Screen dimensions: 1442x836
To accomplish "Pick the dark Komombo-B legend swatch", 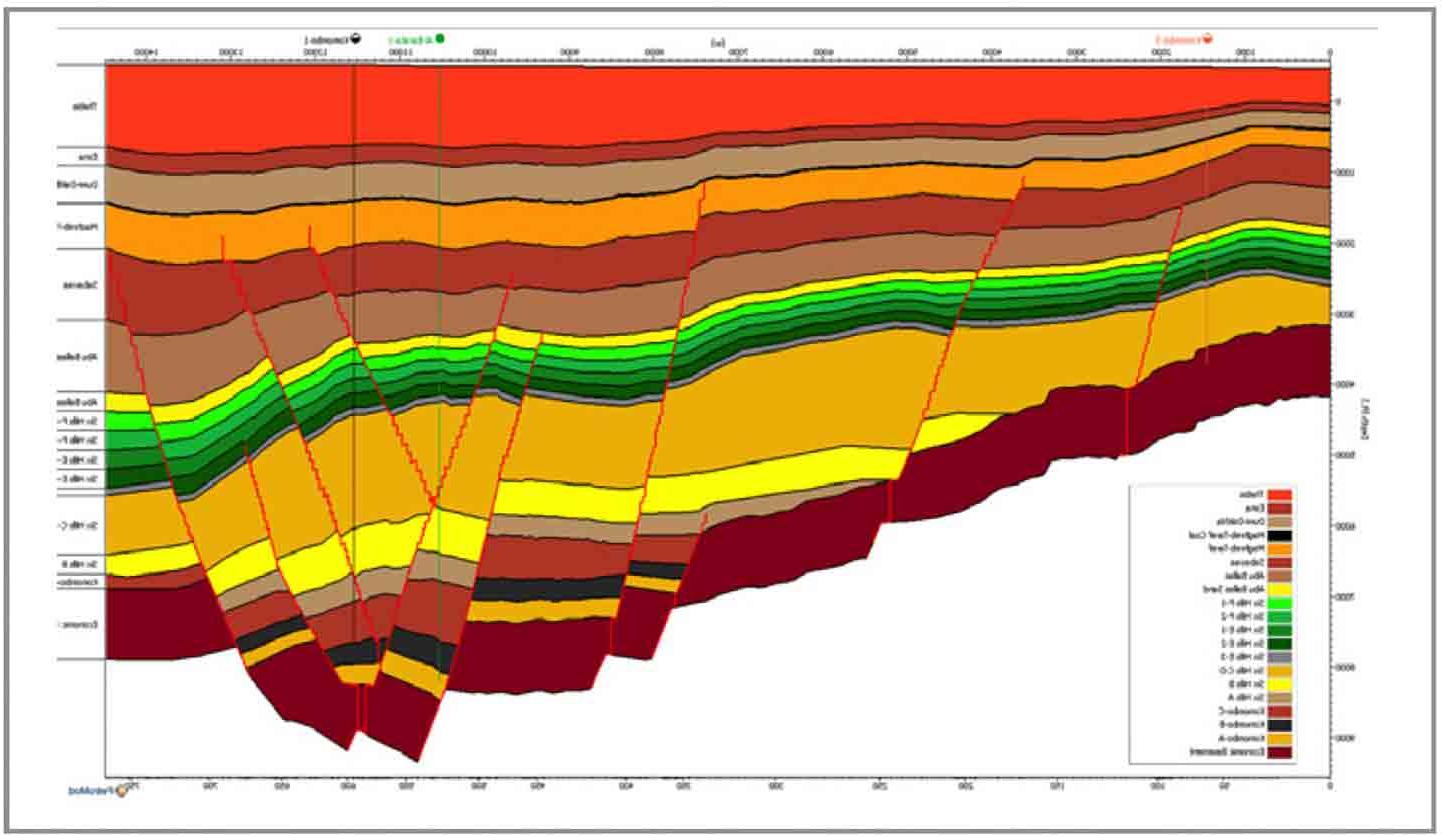I will [1279, 724].
